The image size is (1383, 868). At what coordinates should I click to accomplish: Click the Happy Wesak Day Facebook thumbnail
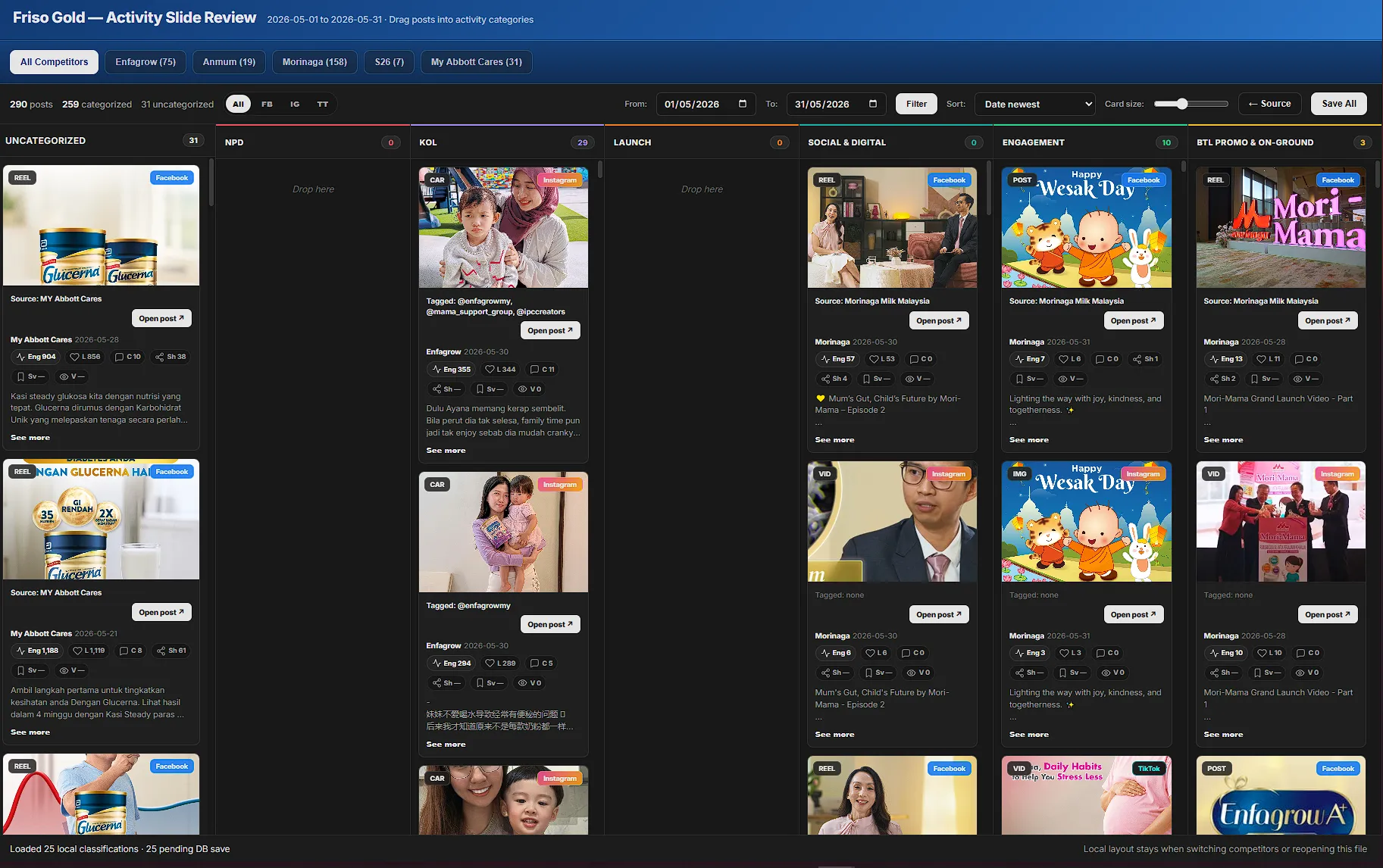(x=1087, y=228)
